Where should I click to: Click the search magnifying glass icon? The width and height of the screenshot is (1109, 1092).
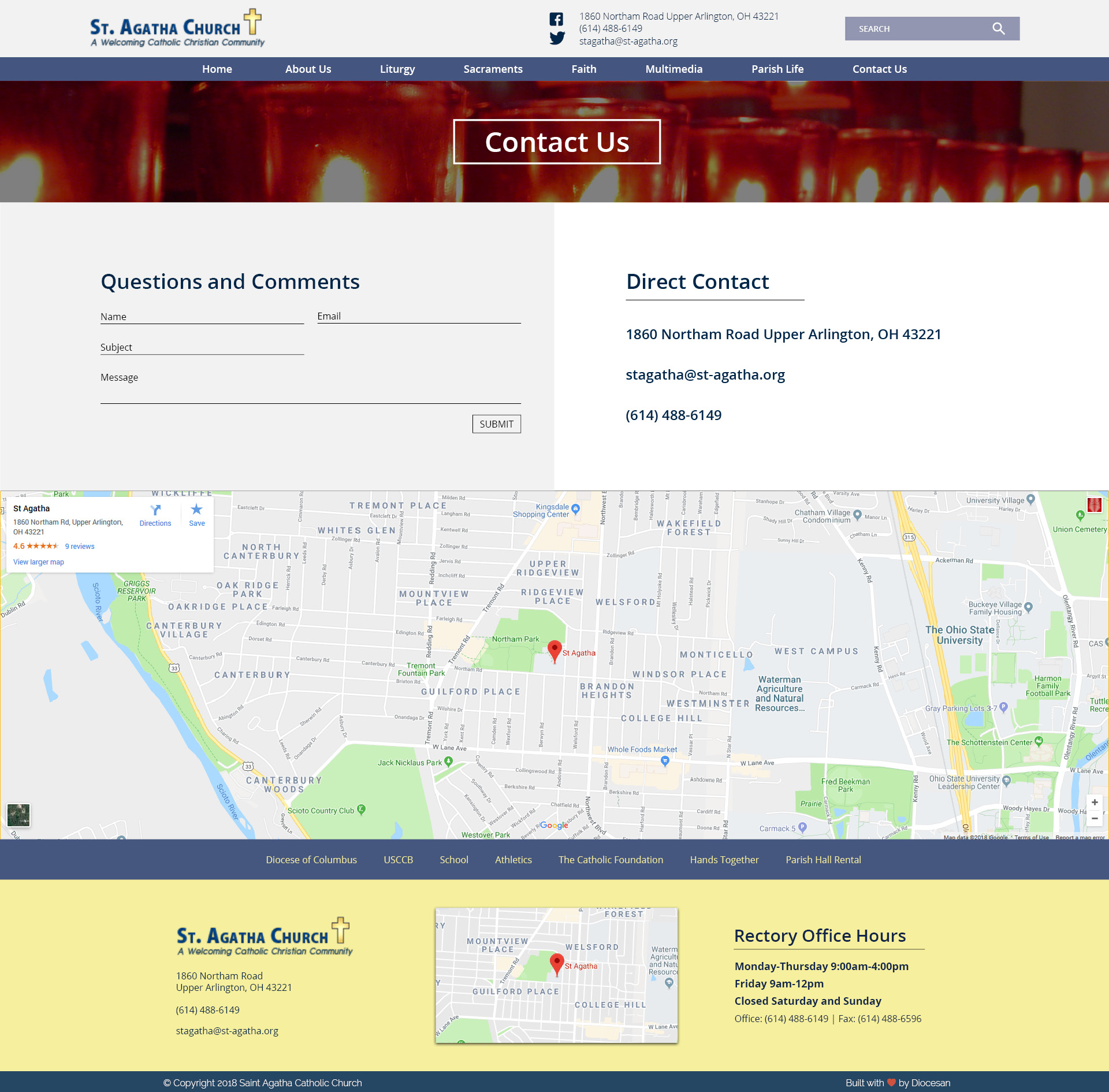[x=998, y=29]
